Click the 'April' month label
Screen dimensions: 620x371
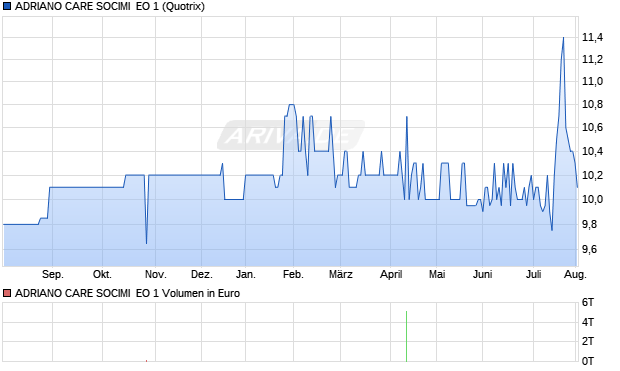[x=391, y=274]
